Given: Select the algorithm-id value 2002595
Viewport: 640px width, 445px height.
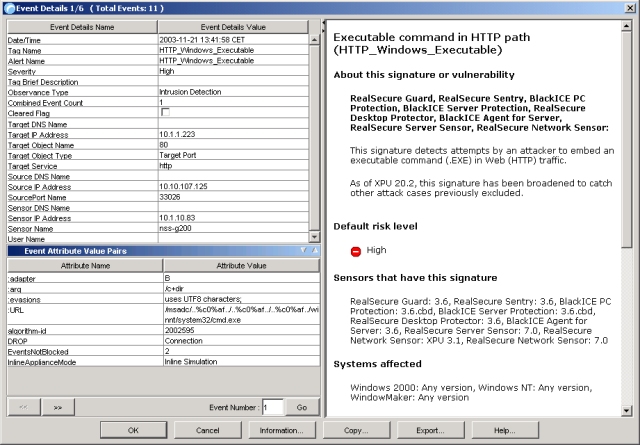Looking at the screenshot, I should 242,330.
